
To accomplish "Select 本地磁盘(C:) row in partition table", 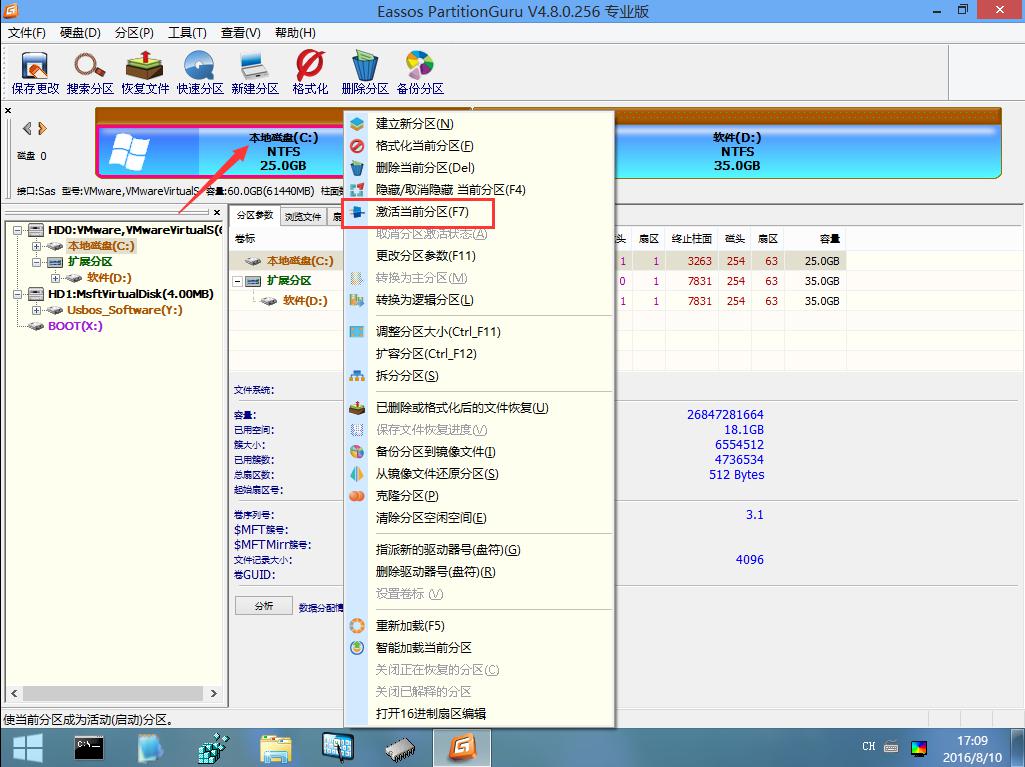I will pos(537,261).
